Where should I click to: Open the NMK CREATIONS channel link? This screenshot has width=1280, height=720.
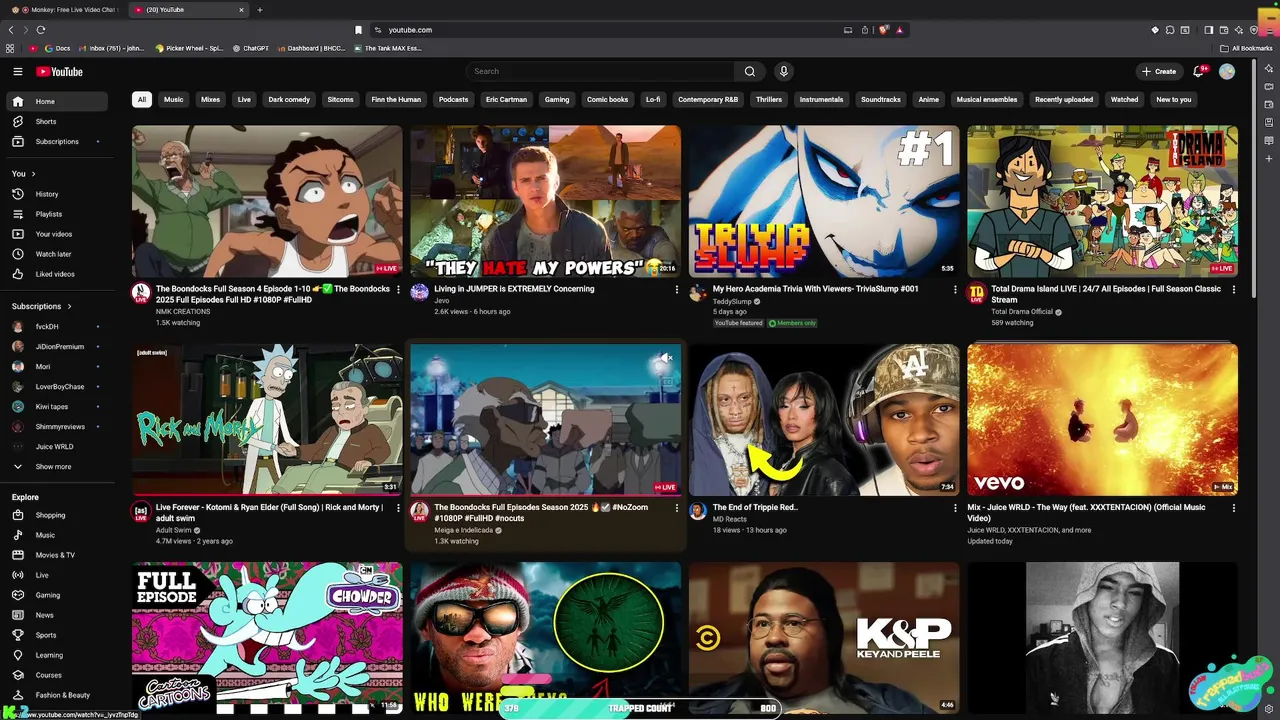[x=183, y=312]
